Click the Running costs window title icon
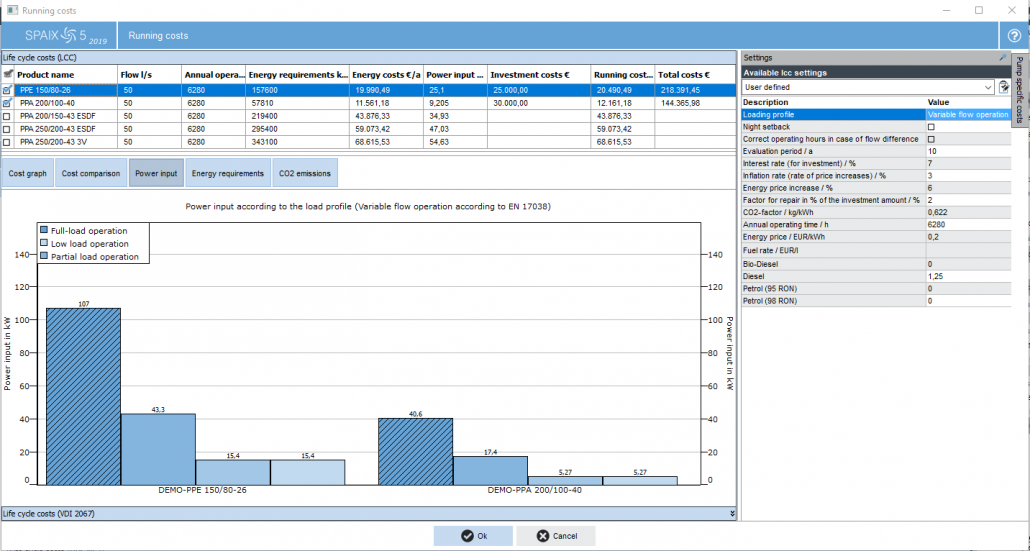 tap(11, 10)
